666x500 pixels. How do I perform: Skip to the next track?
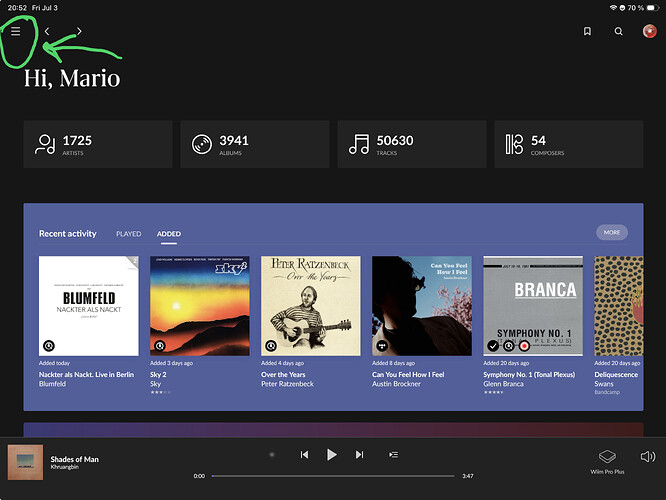point(359,455)
